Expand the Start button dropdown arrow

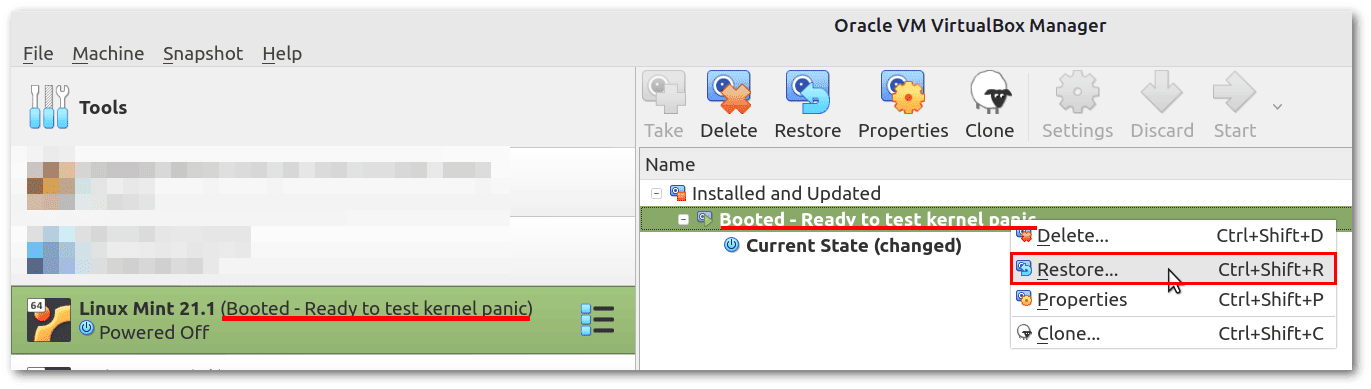click(x=1277, y=106)
